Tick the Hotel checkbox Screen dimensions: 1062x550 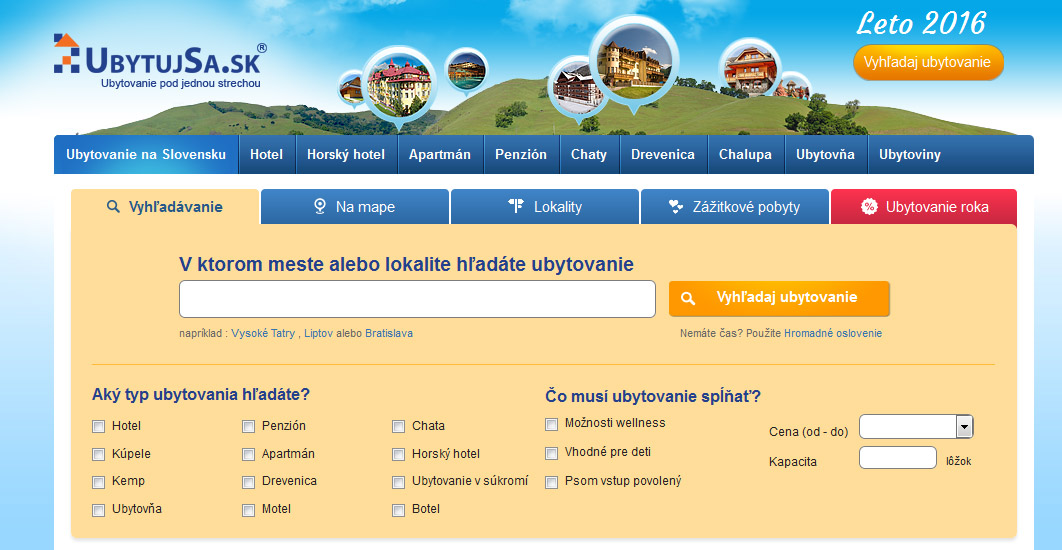[98, 426]
